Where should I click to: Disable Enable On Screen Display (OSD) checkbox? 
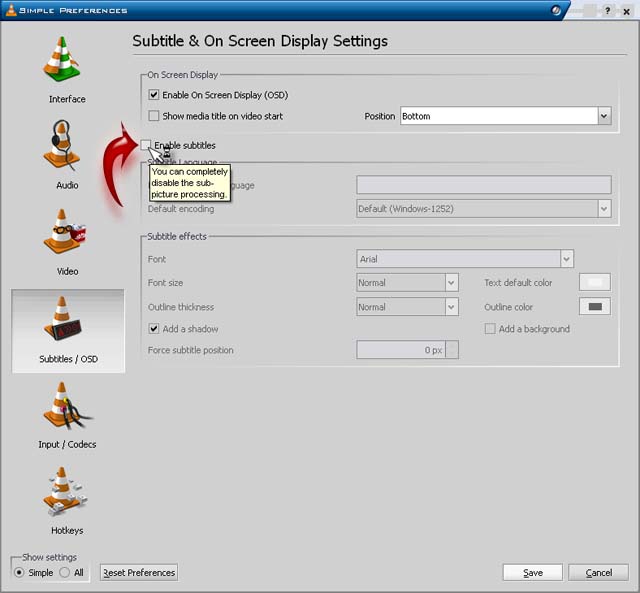point(154,95)
